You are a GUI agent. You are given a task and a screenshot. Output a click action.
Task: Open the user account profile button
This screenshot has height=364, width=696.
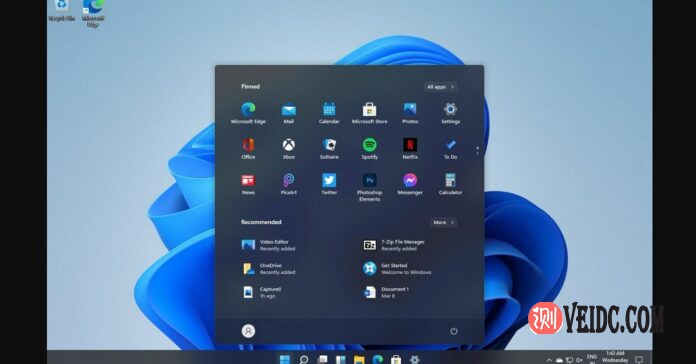click(248, 331)
